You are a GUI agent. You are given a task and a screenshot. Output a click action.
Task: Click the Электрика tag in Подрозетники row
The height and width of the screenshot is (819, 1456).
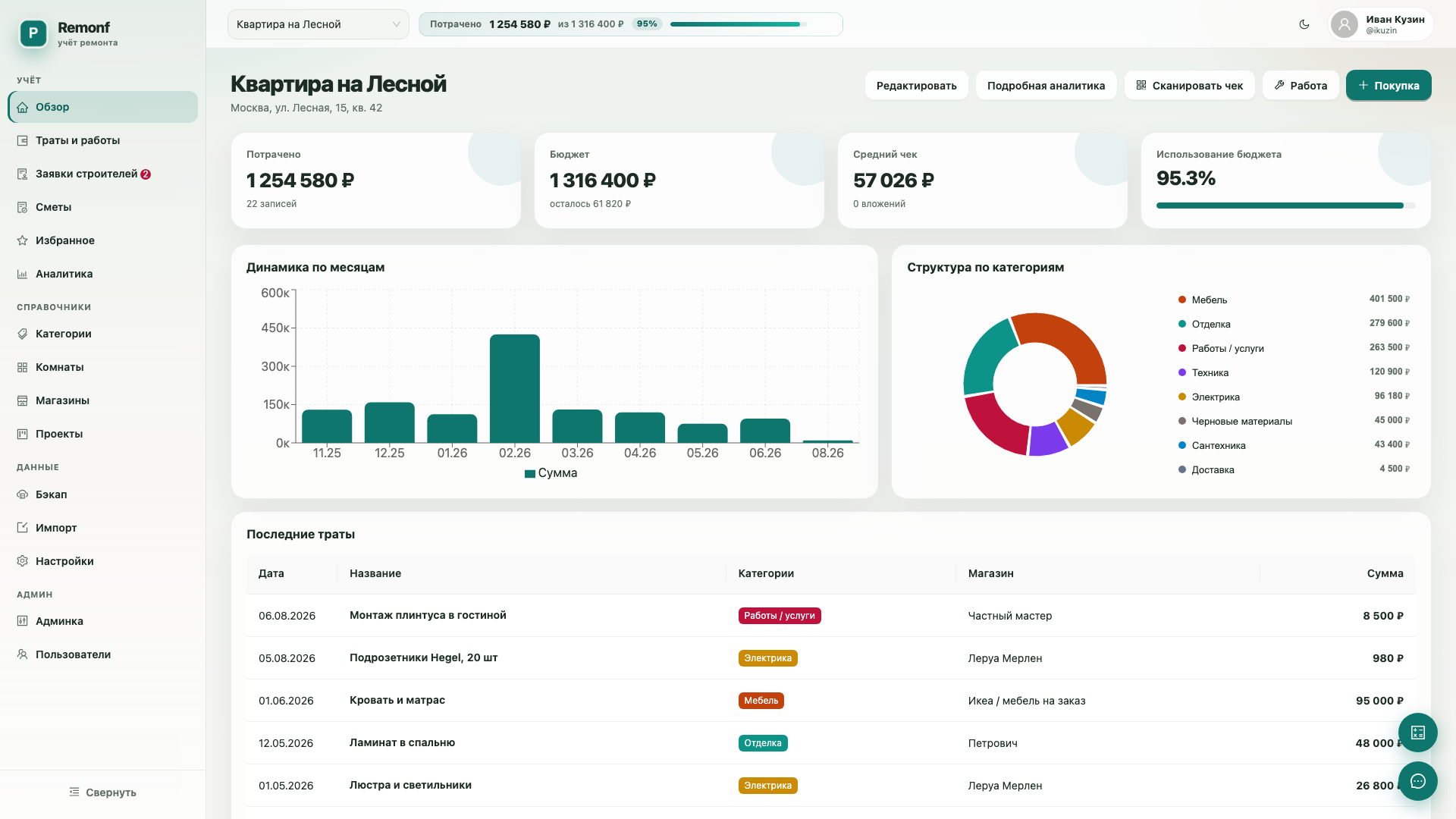tap(767, 658)
